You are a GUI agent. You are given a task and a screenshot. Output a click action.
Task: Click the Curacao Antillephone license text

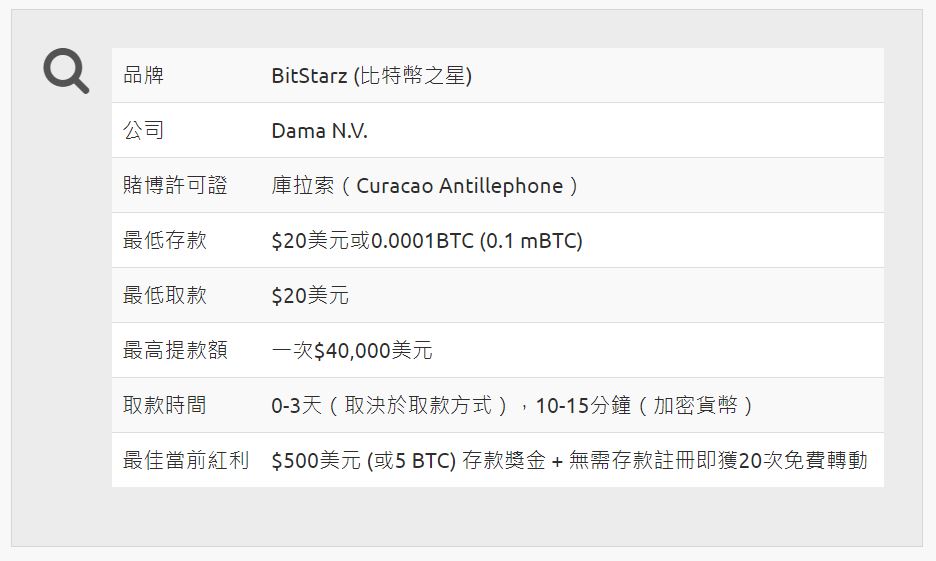459,186
